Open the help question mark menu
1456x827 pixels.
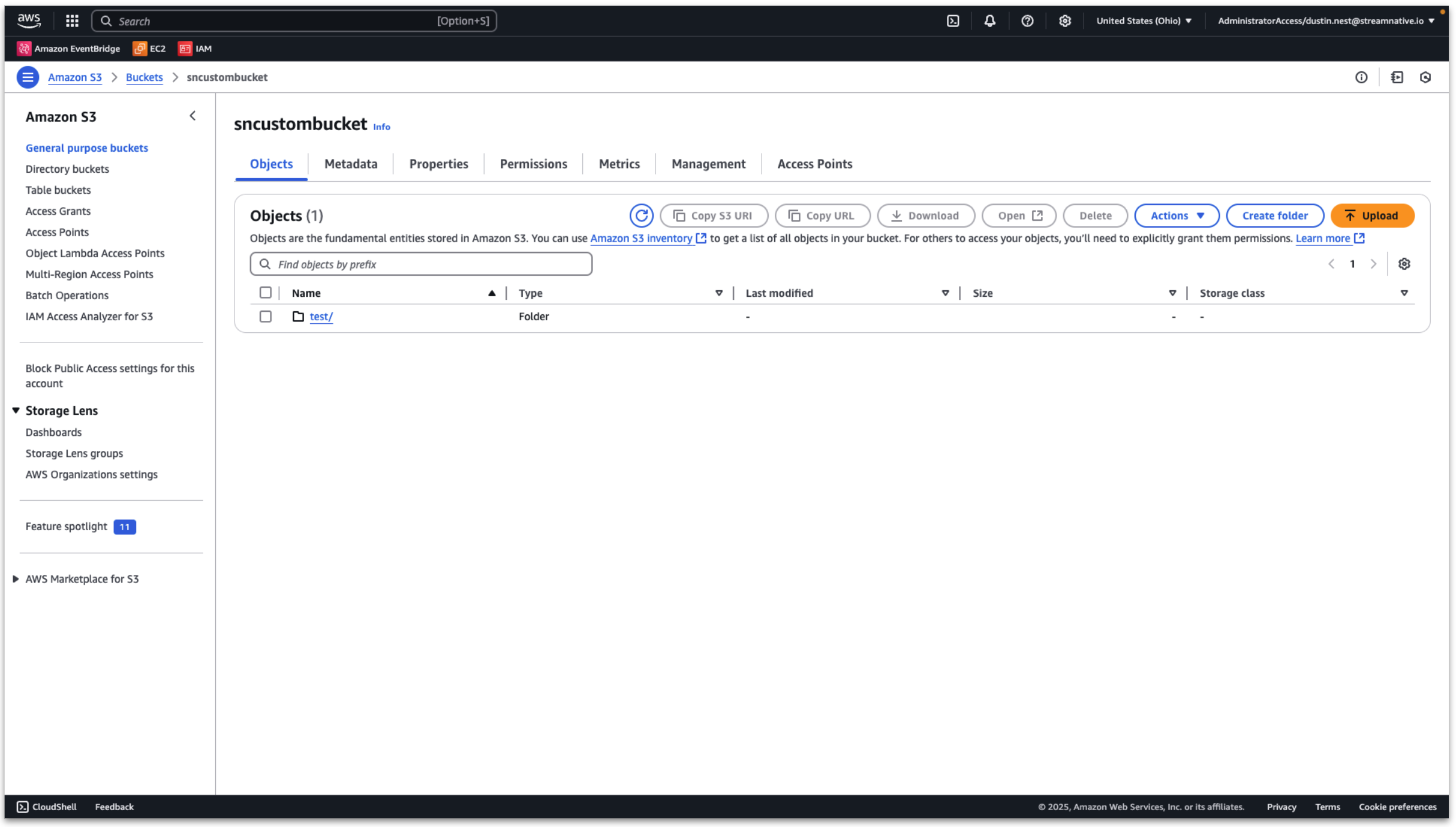(x=1027, y=21)
